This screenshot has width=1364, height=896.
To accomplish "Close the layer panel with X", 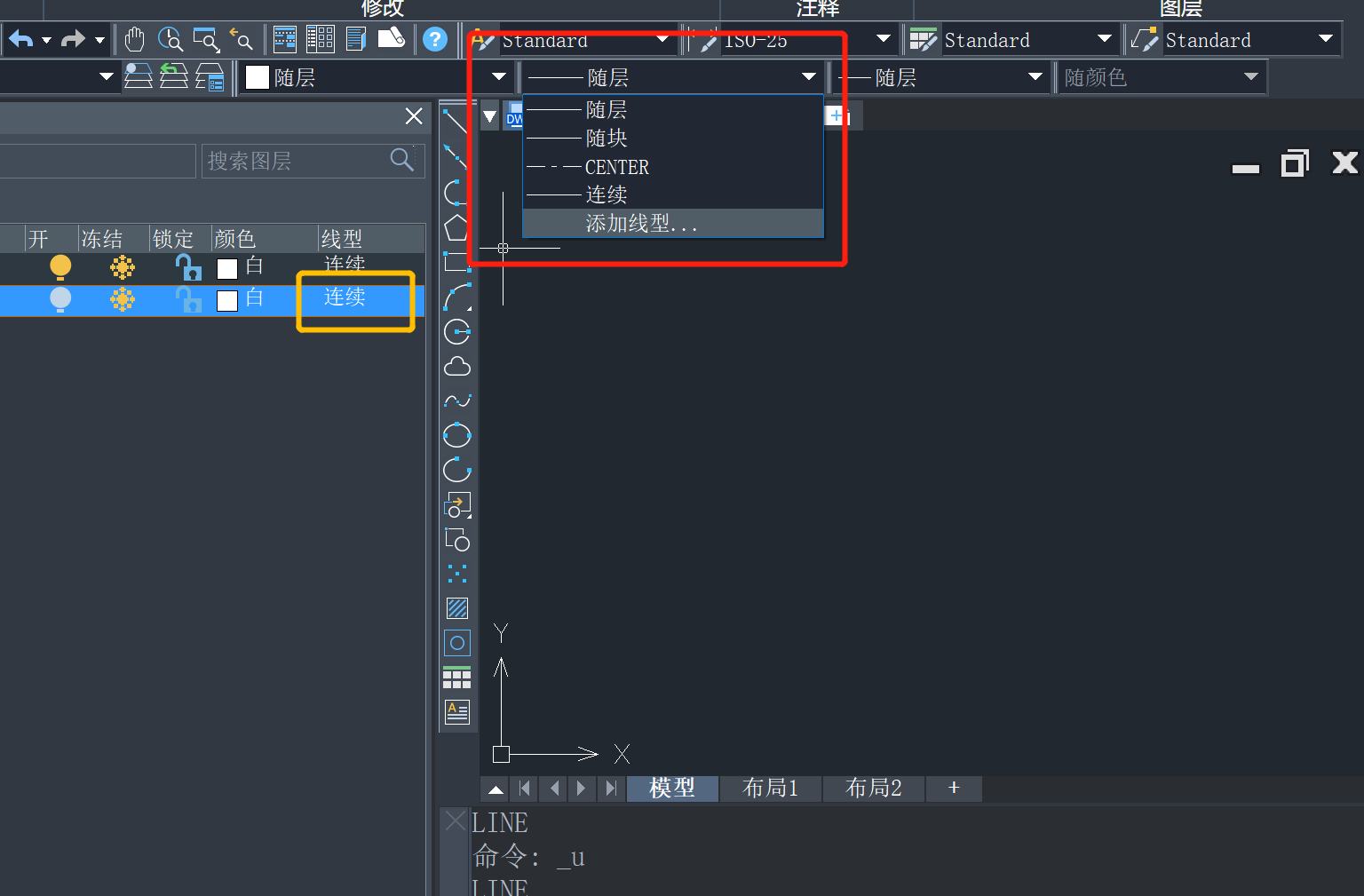I will tap(414, 116).
